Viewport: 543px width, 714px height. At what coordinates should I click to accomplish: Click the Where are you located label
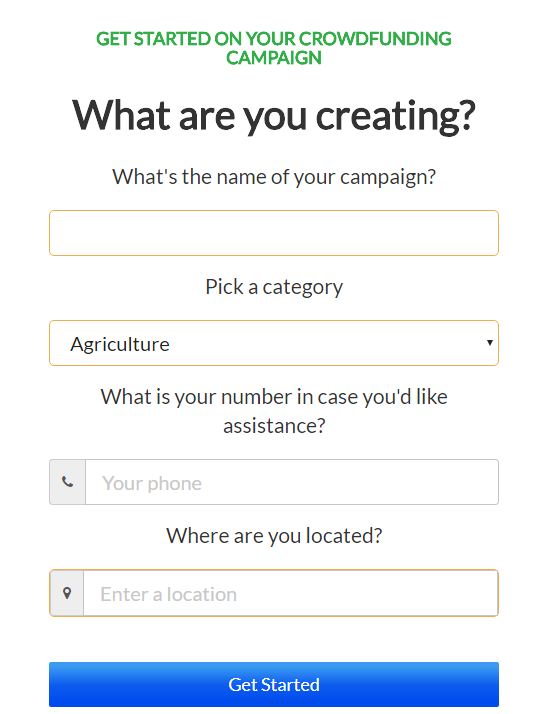(274, 536)
